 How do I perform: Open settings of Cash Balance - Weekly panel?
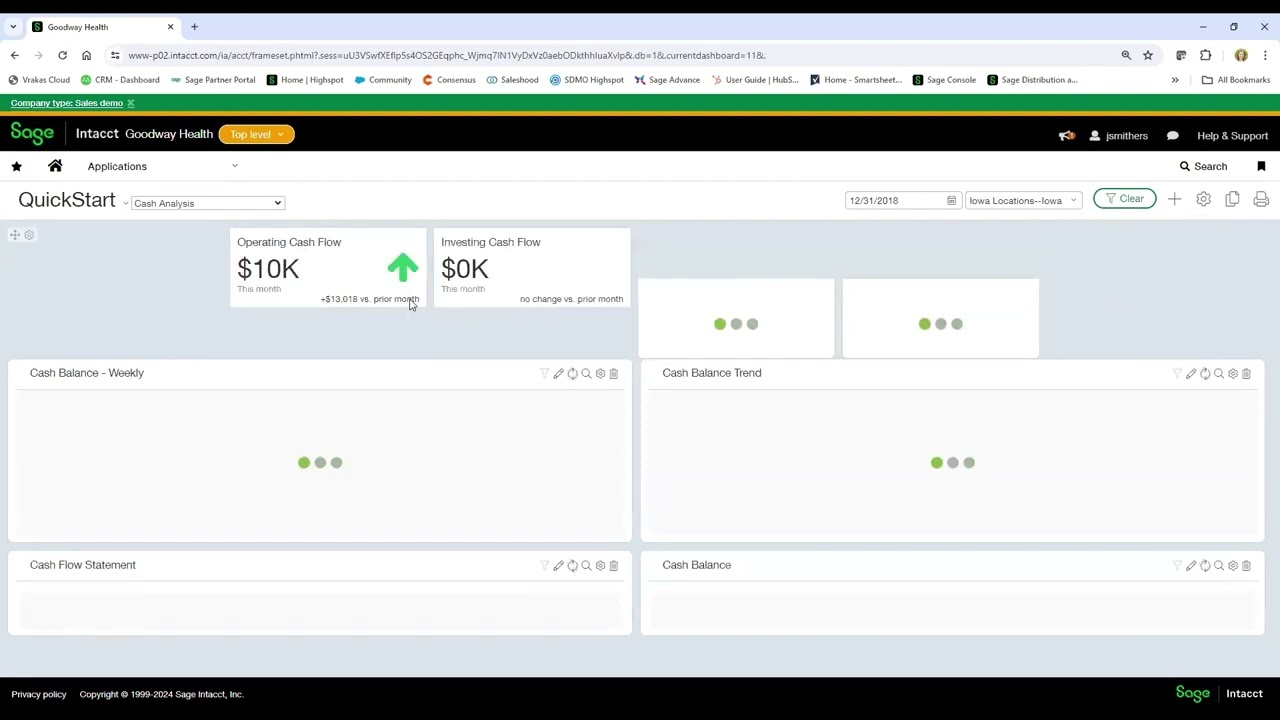600,373
